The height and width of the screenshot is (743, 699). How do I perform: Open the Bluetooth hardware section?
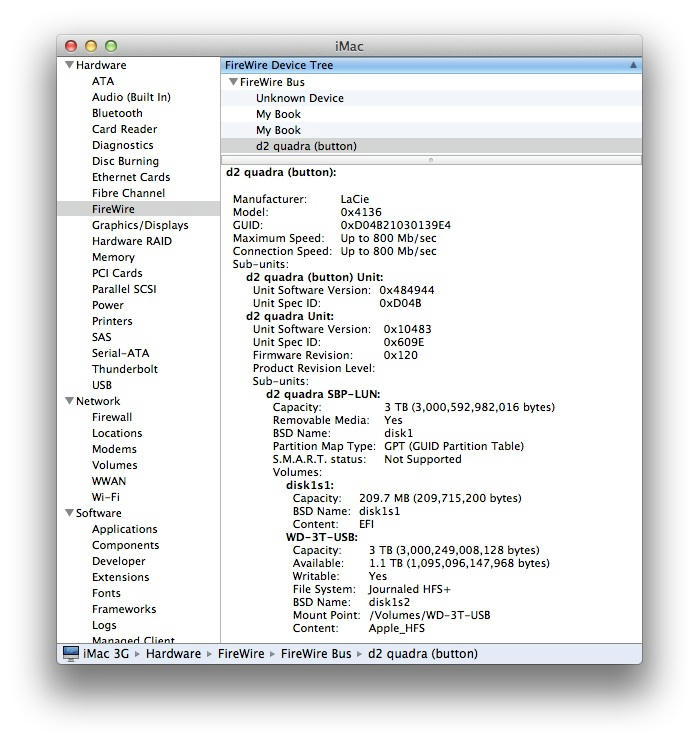pos(117,113)
